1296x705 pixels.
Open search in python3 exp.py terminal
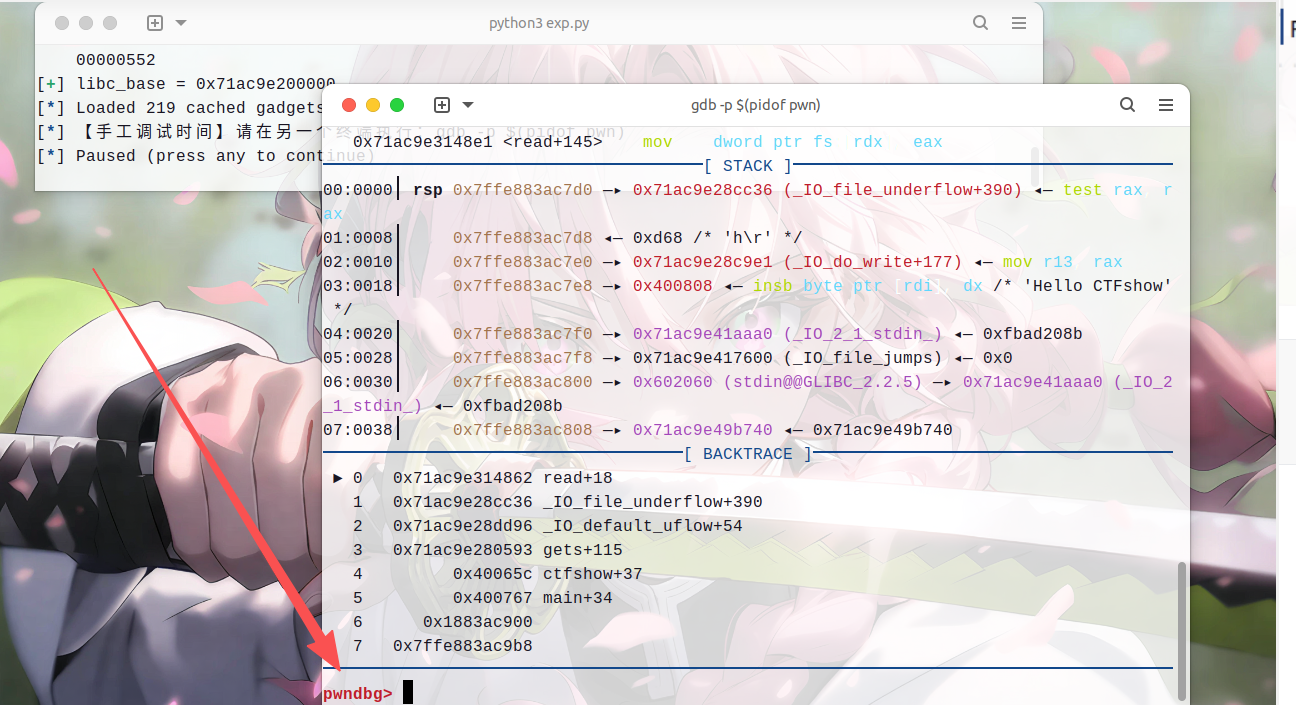tap(980, 23)
